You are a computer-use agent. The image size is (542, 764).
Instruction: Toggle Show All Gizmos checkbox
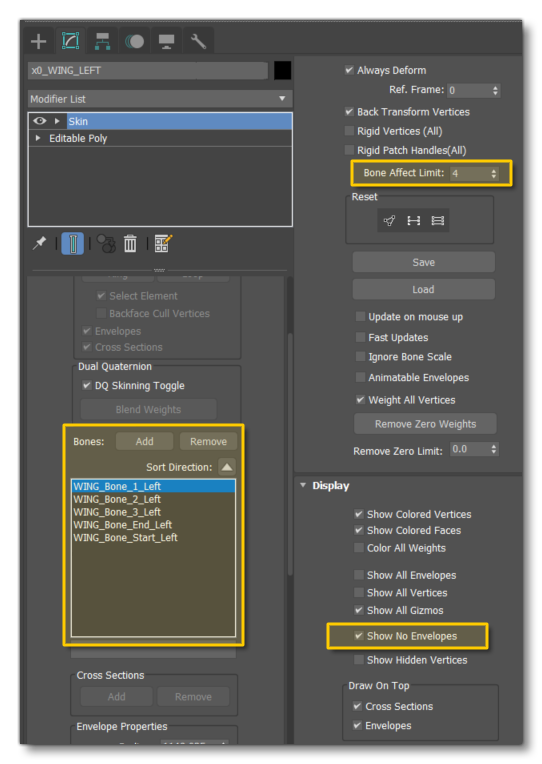pos(359,610)
